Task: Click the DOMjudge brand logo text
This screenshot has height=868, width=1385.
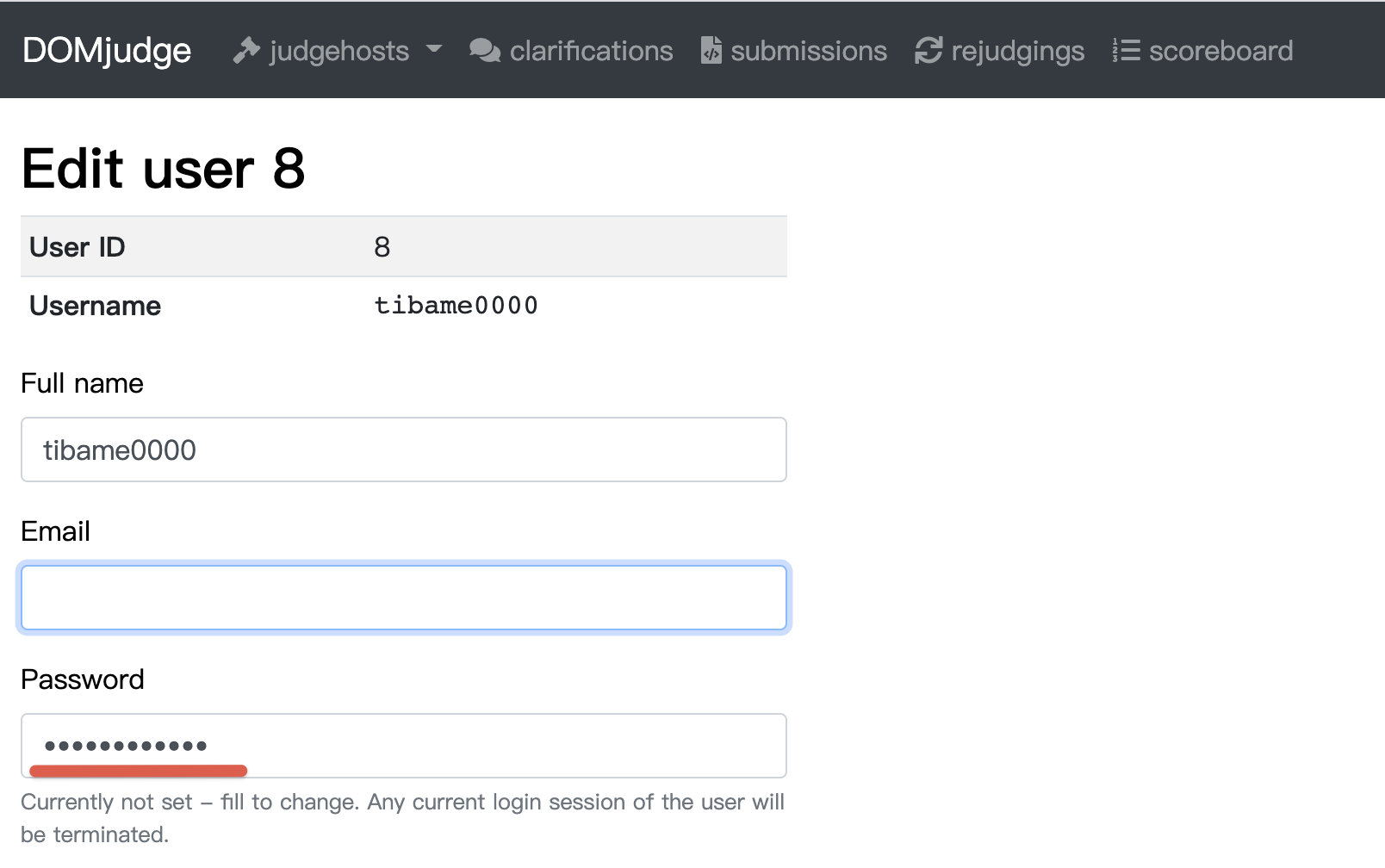Action: (x=107, y=51)
